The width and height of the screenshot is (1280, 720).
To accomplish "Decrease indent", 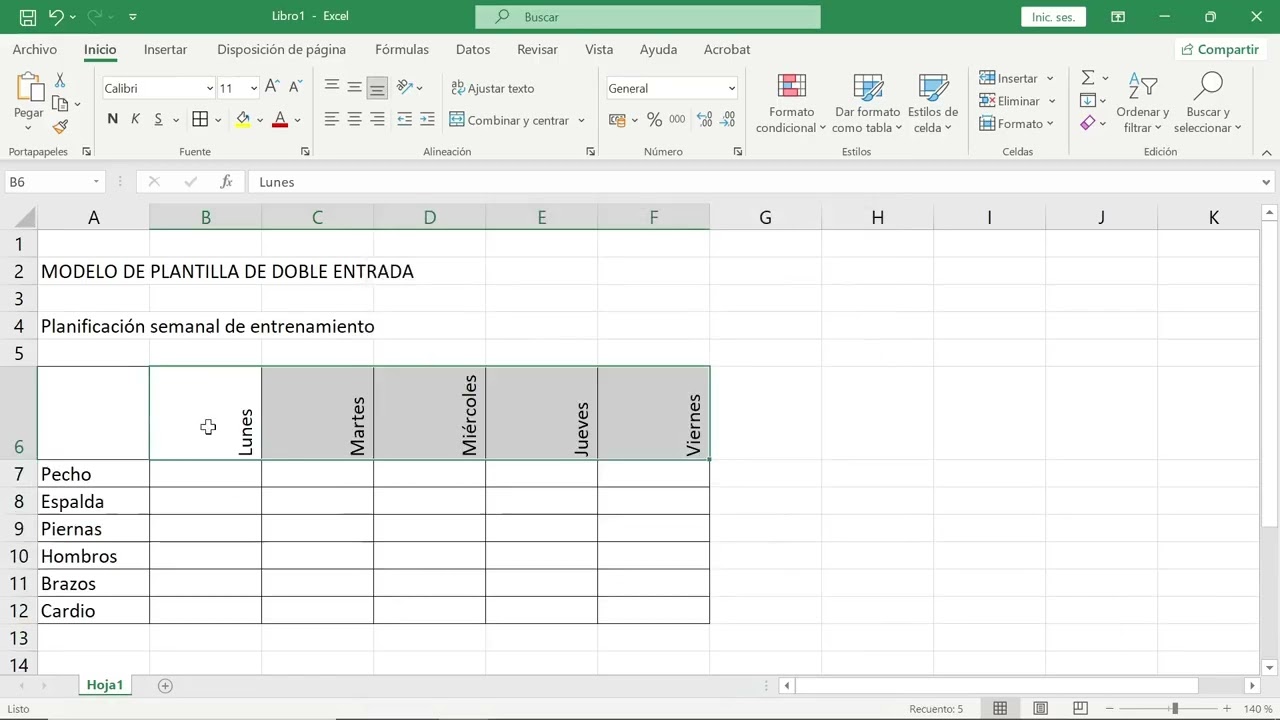I will pyautogui.click(x=404, y=120).
